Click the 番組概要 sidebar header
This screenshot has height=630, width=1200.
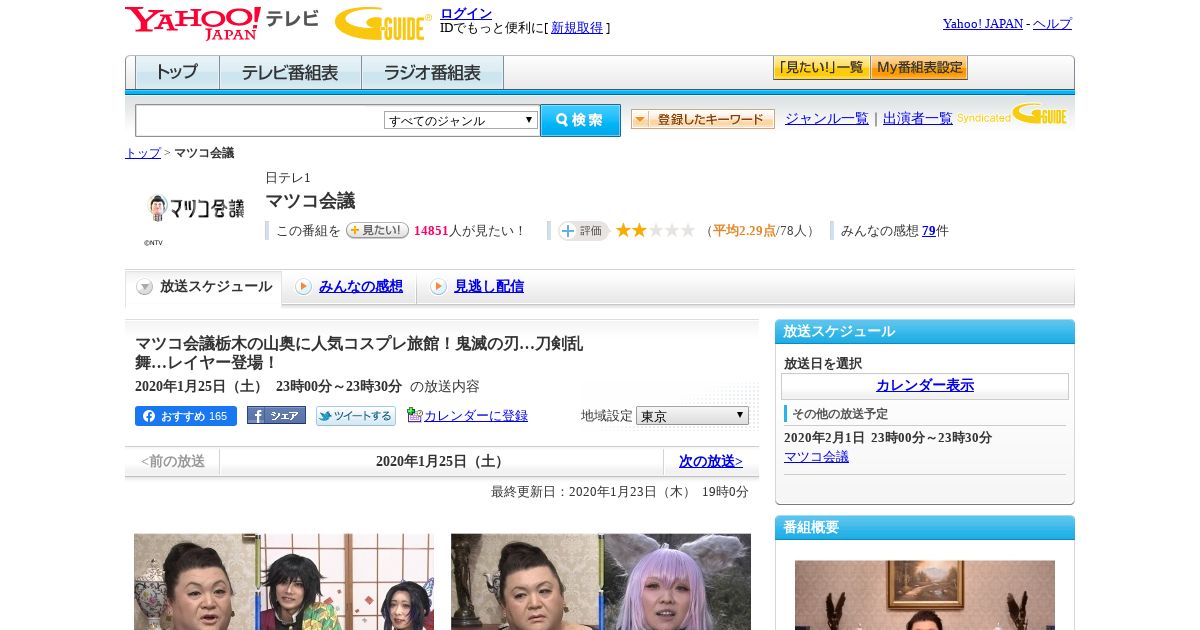coord(925,528)
